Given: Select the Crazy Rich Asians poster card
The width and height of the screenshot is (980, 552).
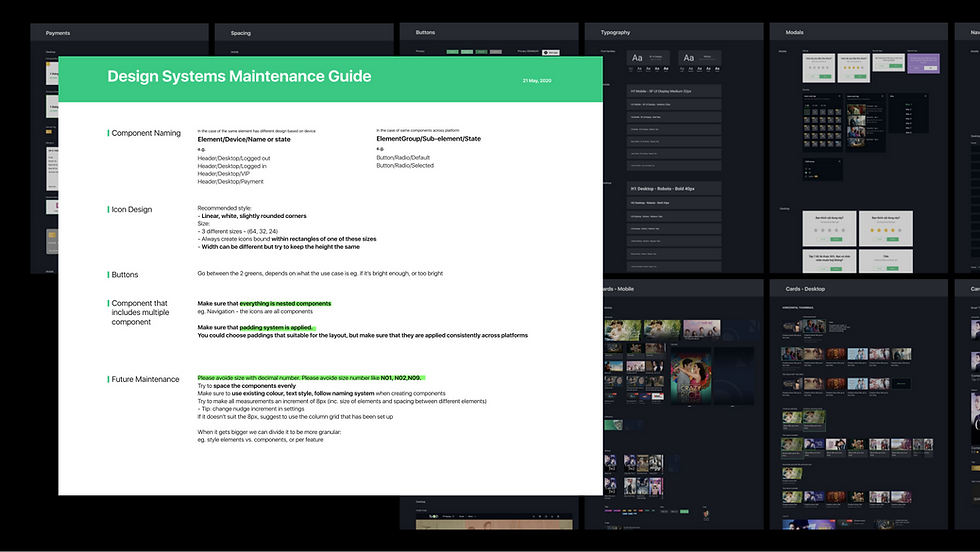Looking at the screenshot, I should click(691, 376).
